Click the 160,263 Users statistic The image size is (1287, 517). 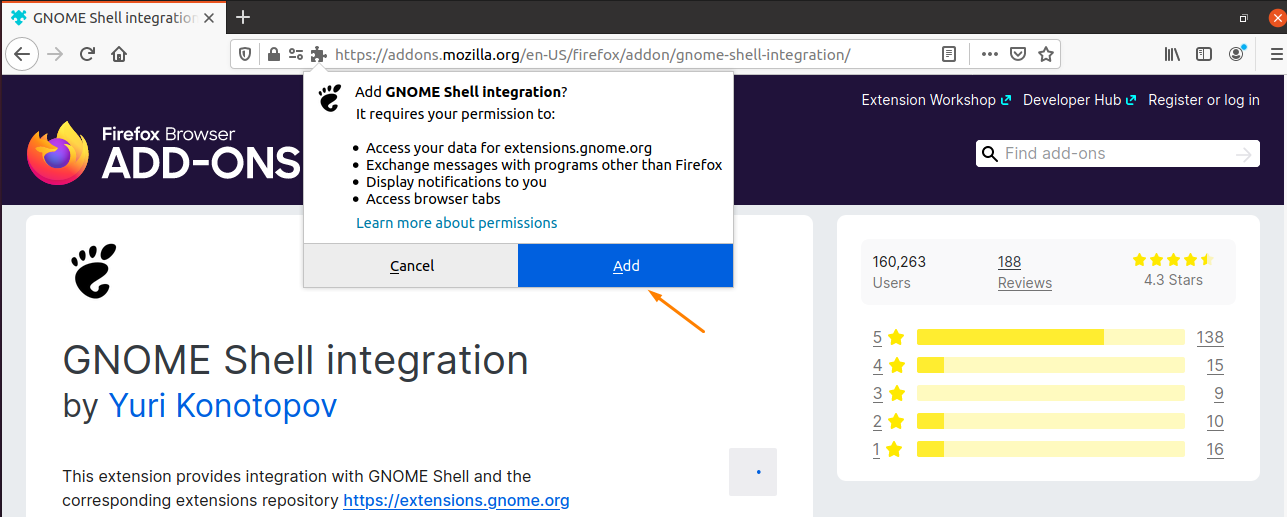coord(899,272)
